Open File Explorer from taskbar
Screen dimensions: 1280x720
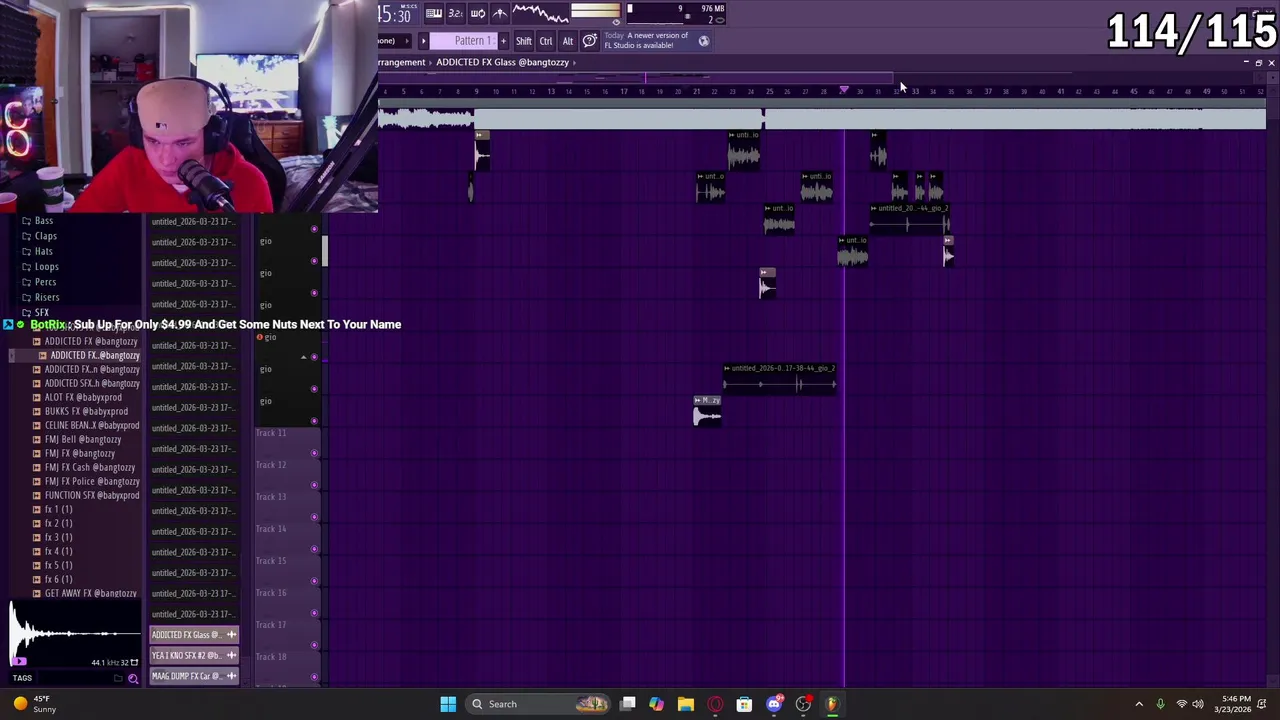click(685, 704)
